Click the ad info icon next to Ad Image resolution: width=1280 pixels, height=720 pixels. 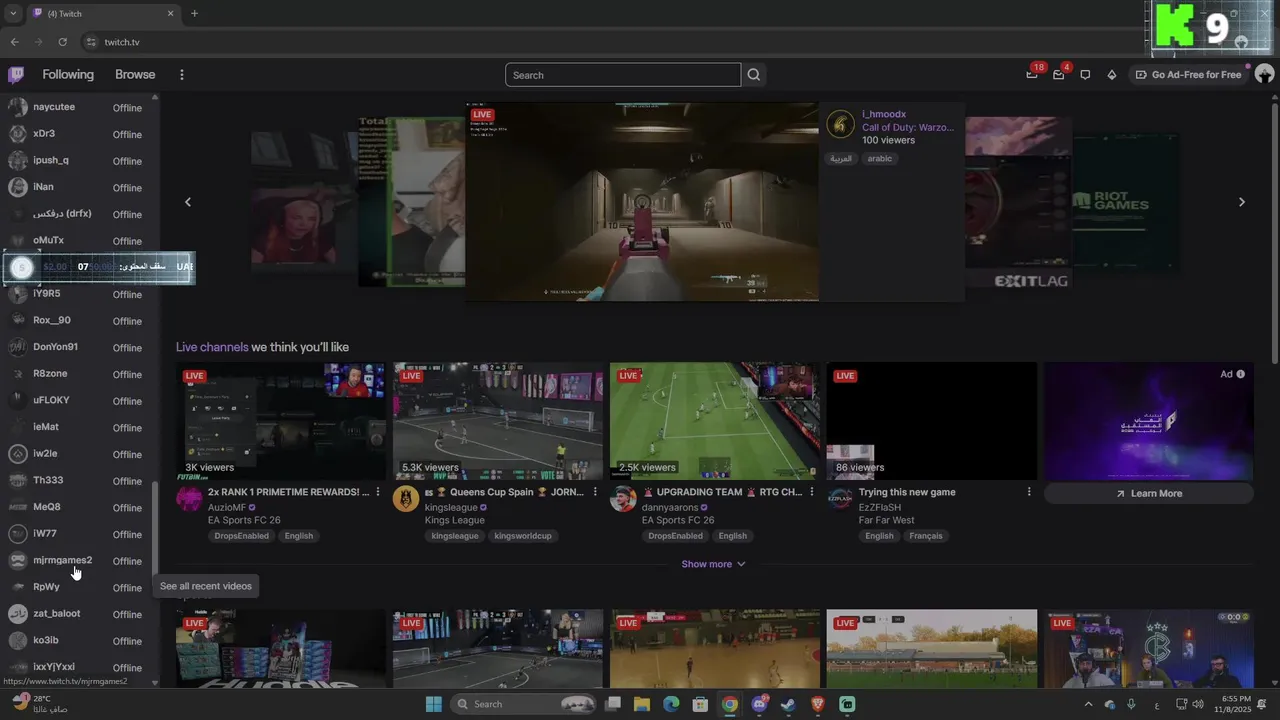coord(1240,374)
